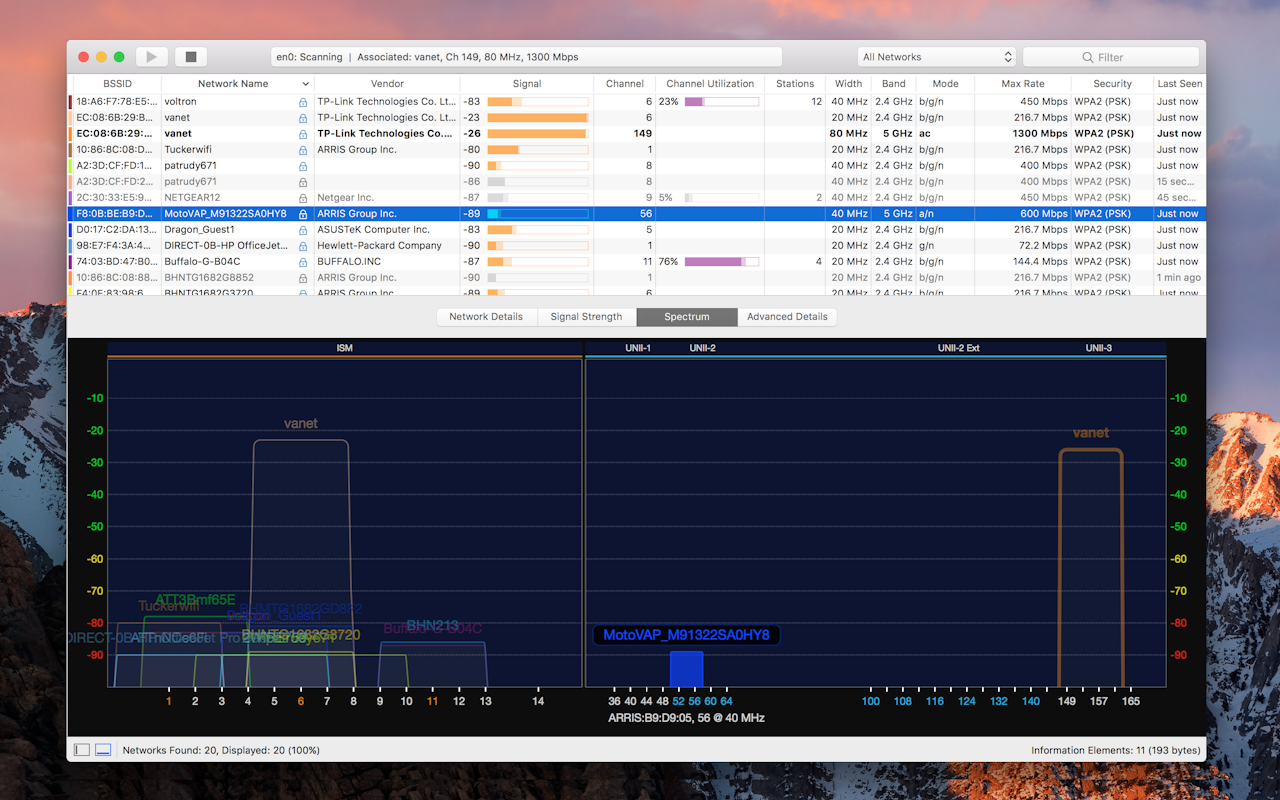
Task: Click the lock icon beside voltron network
Action: (302, 101)
